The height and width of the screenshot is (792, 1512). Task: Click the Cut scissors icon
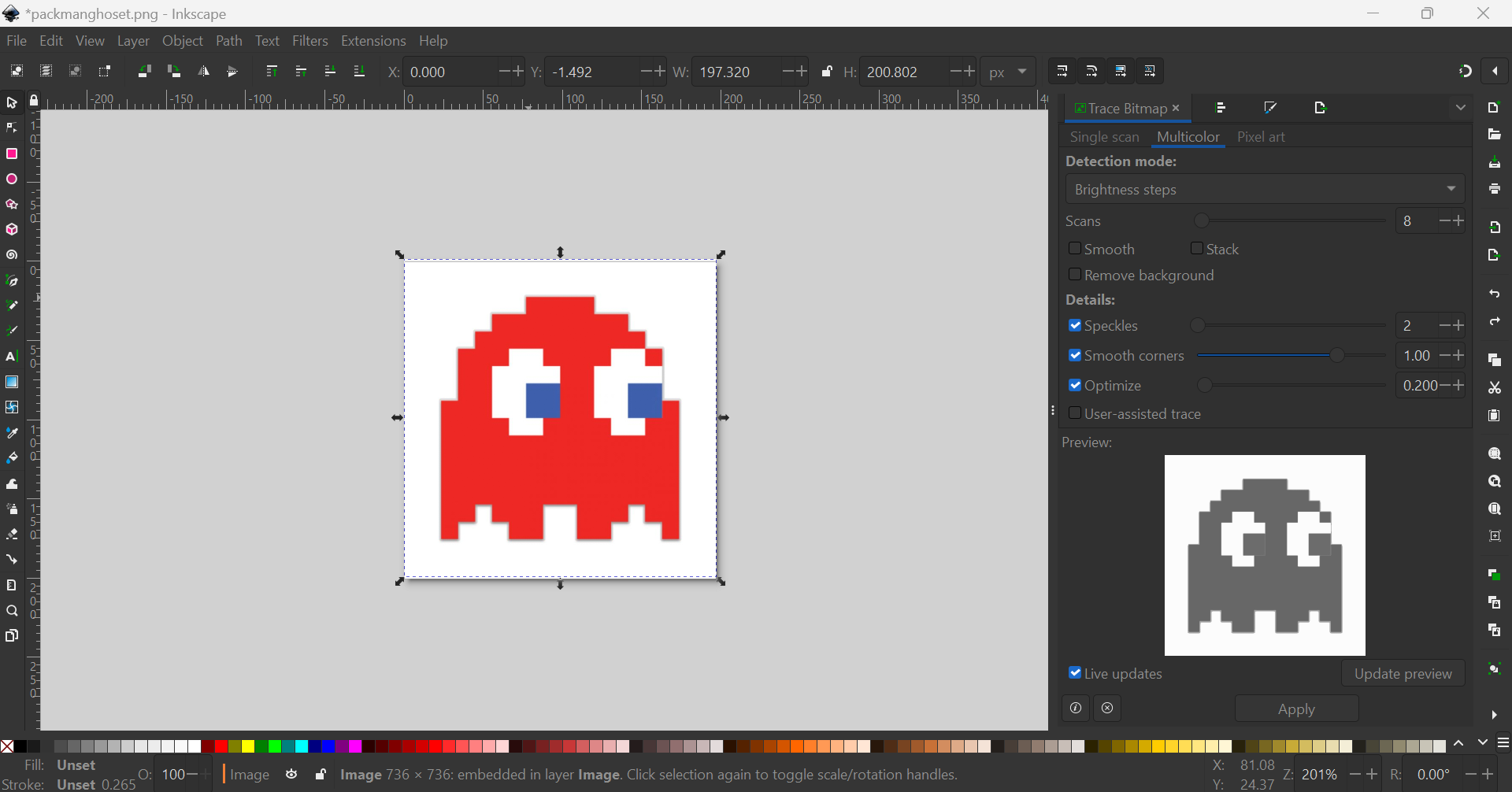pyautogui.click(x=1494, y=388)
